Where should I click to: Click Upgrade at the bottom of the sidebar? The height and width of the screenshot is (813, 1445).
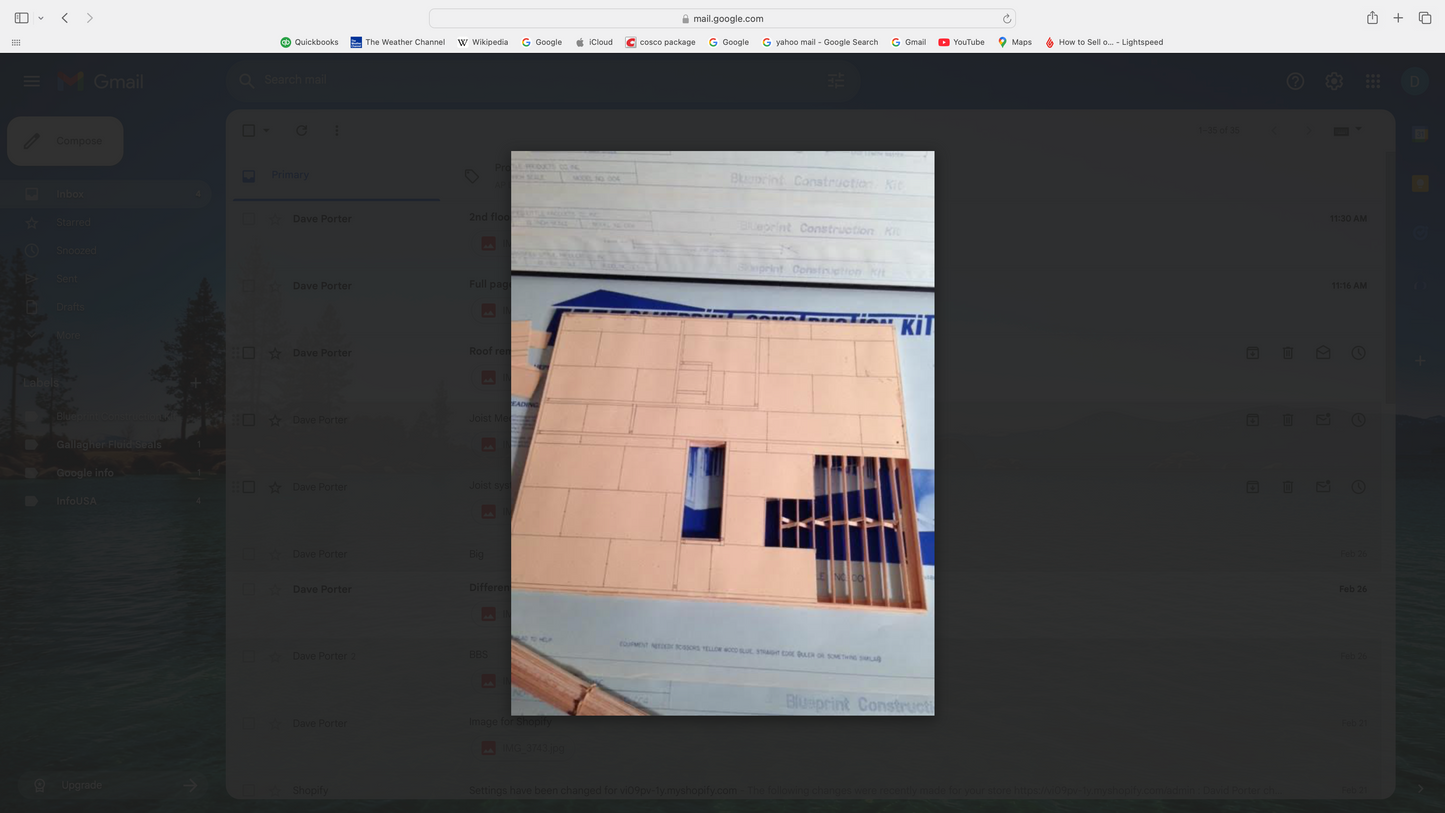[x=80, y=785]
